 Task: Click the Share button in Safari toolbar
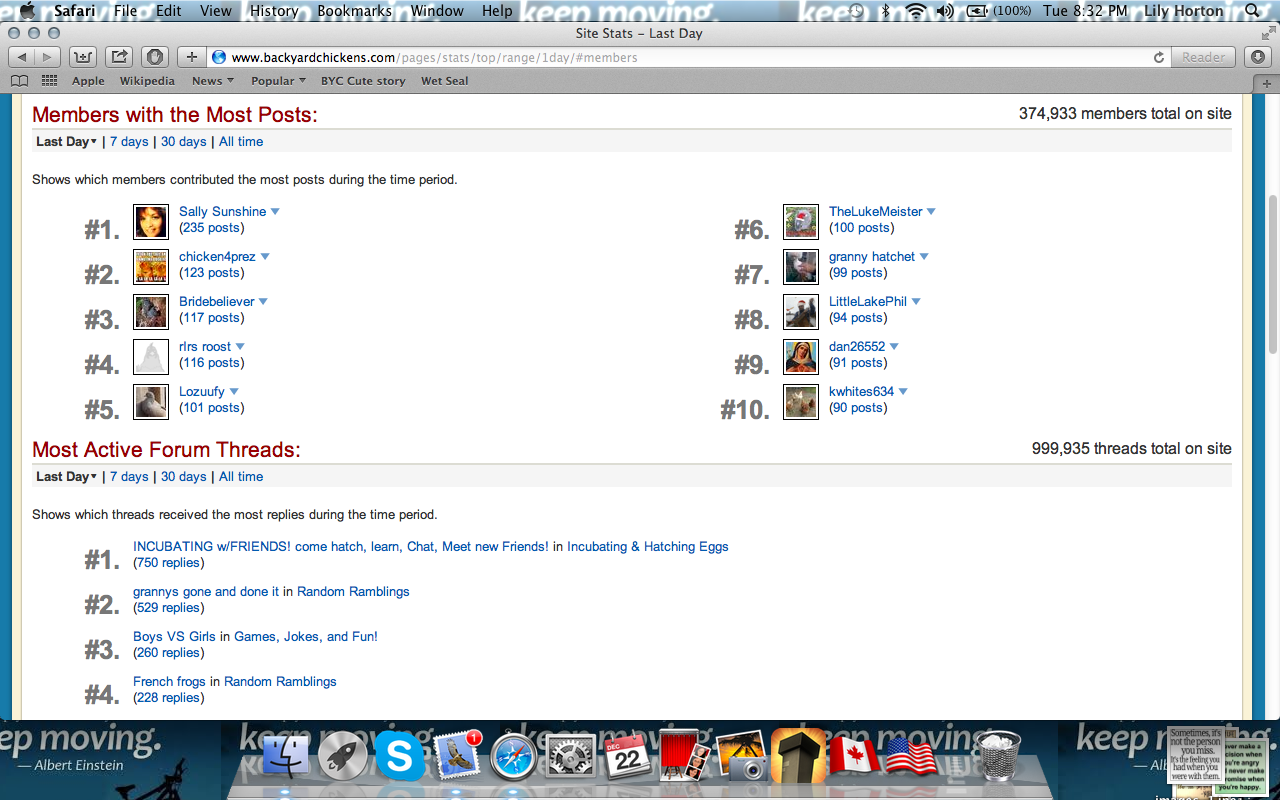[x=119, y=57]
